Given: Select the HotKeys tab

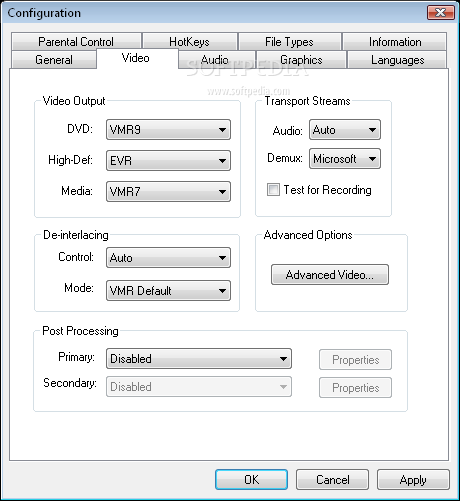Looking at the screenshot, I should [x=190, y=42].
